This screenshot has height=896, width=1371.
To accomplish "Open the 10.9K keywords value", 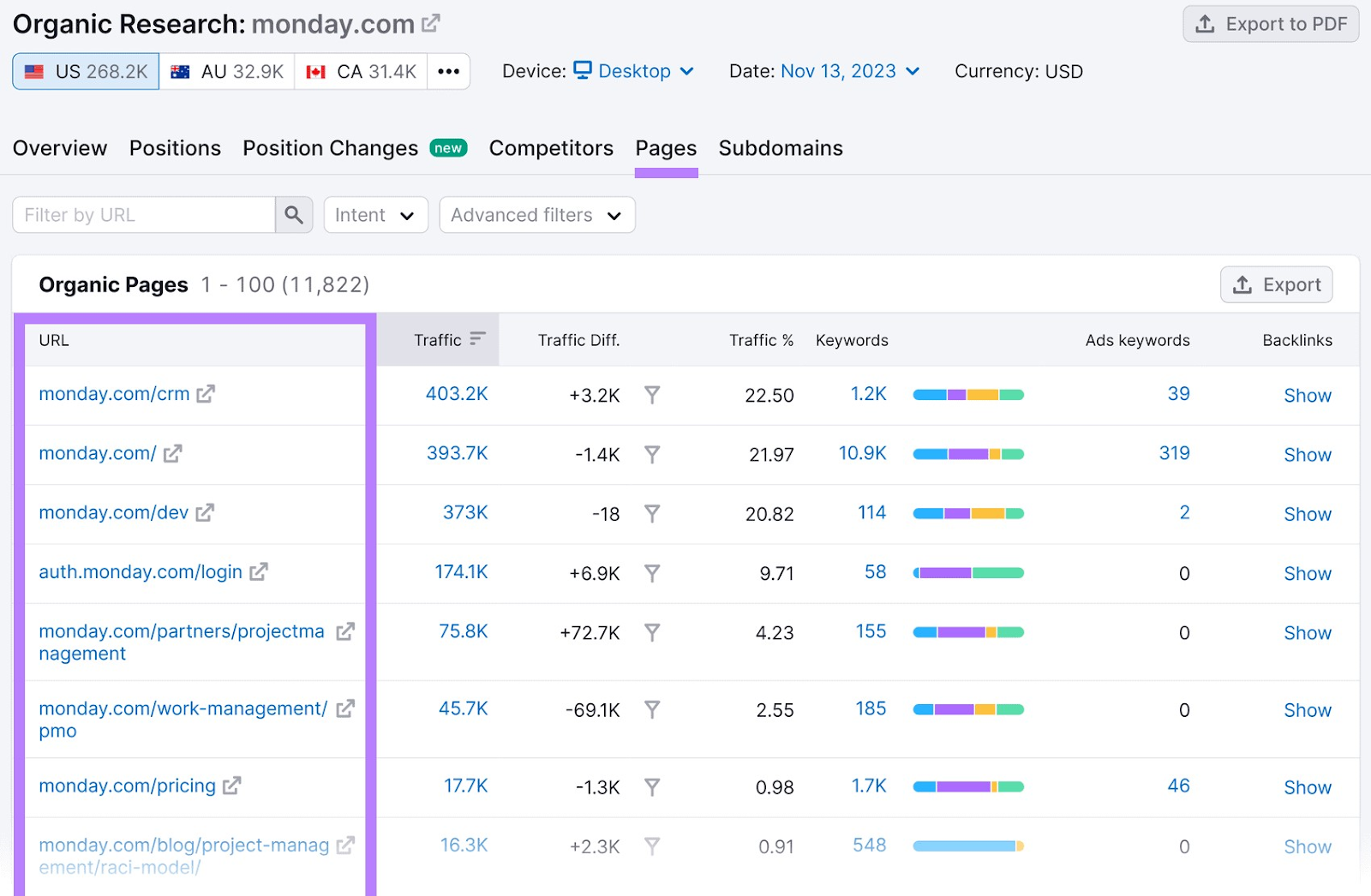I will pyautogui.click(x=862, y=453).
